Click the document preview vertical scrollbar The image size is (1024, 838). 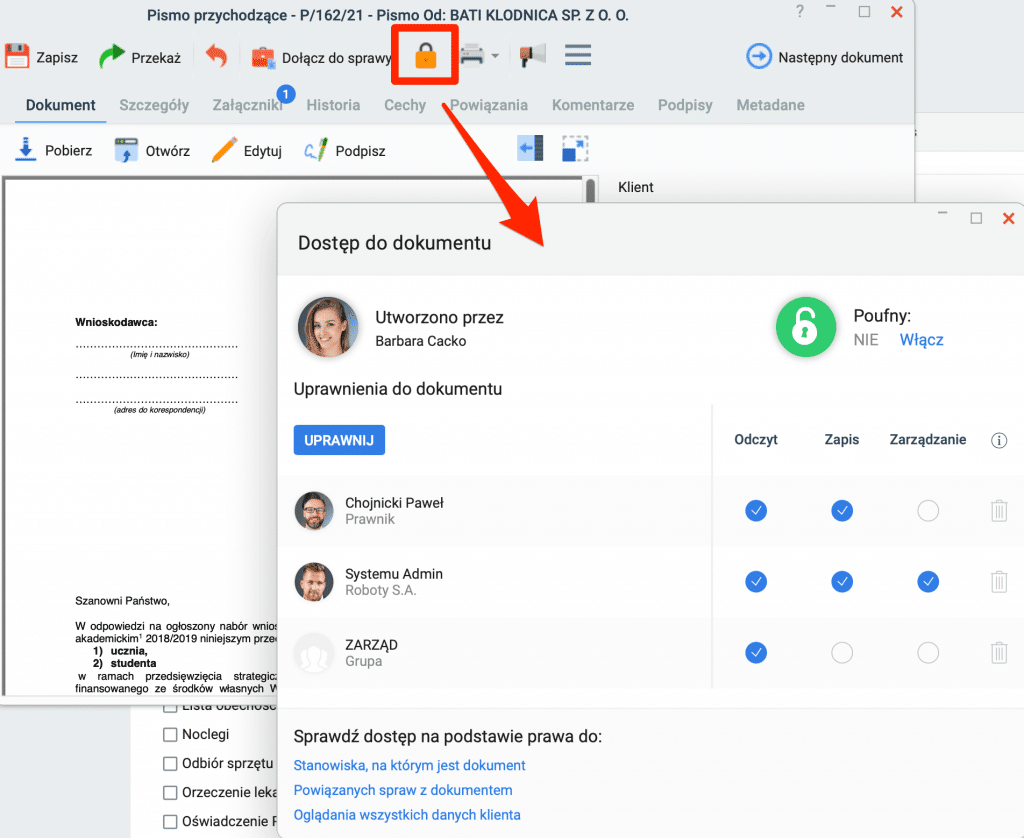point(590,190)
